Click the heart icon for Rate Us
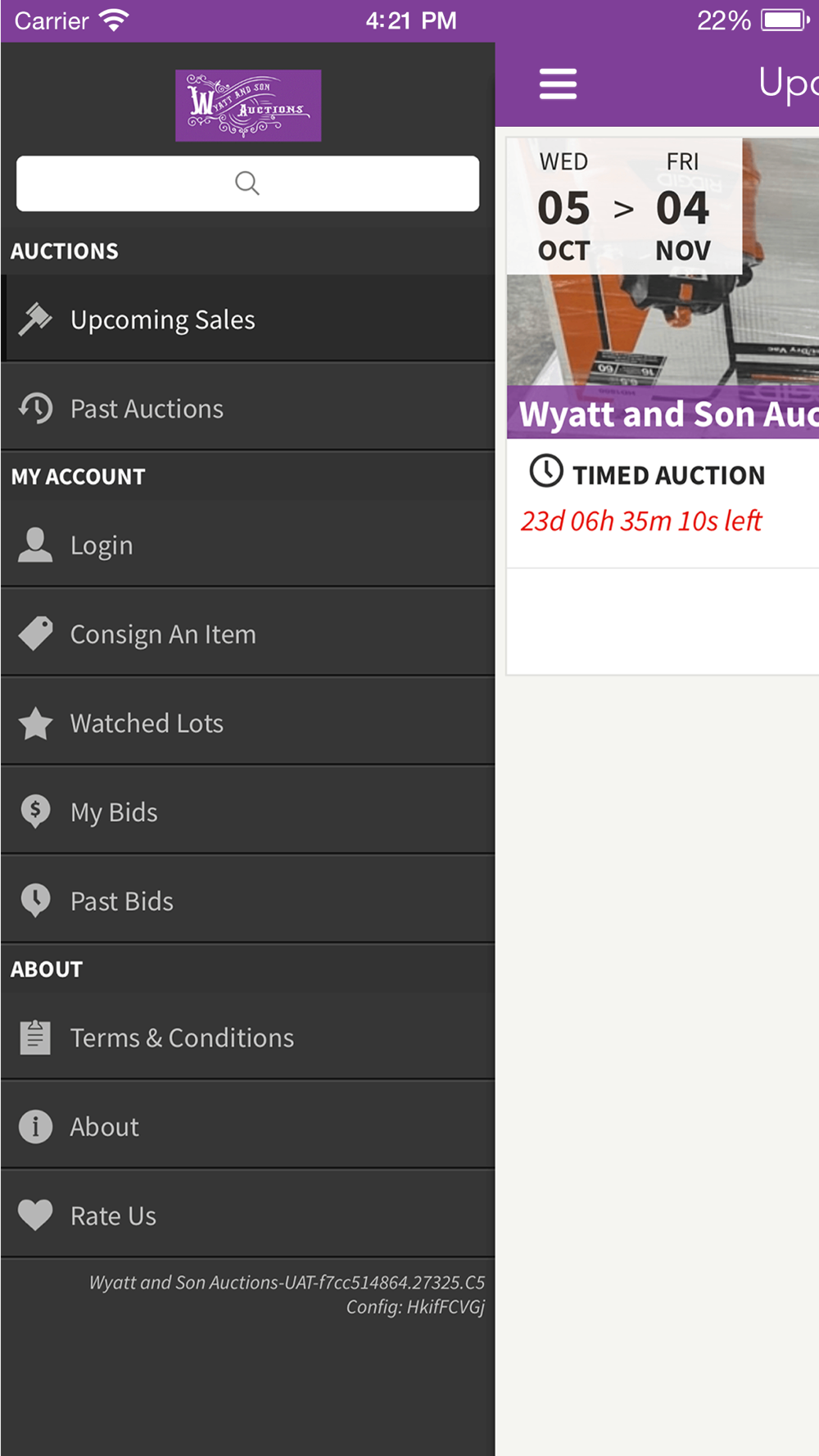The width and height of the screenshot is (819, 1456). click(x=35, y=1215)
